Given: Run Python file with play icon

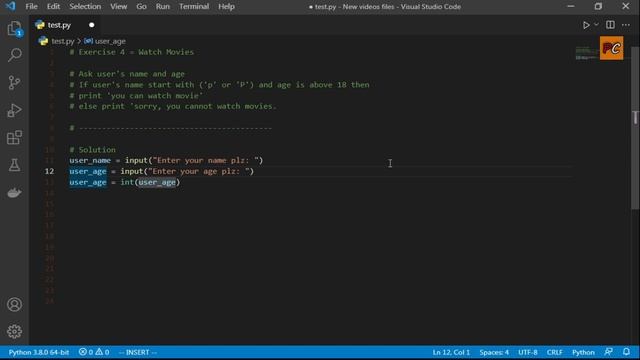Looking at the screenshot, I should click(x=586, y=25).
